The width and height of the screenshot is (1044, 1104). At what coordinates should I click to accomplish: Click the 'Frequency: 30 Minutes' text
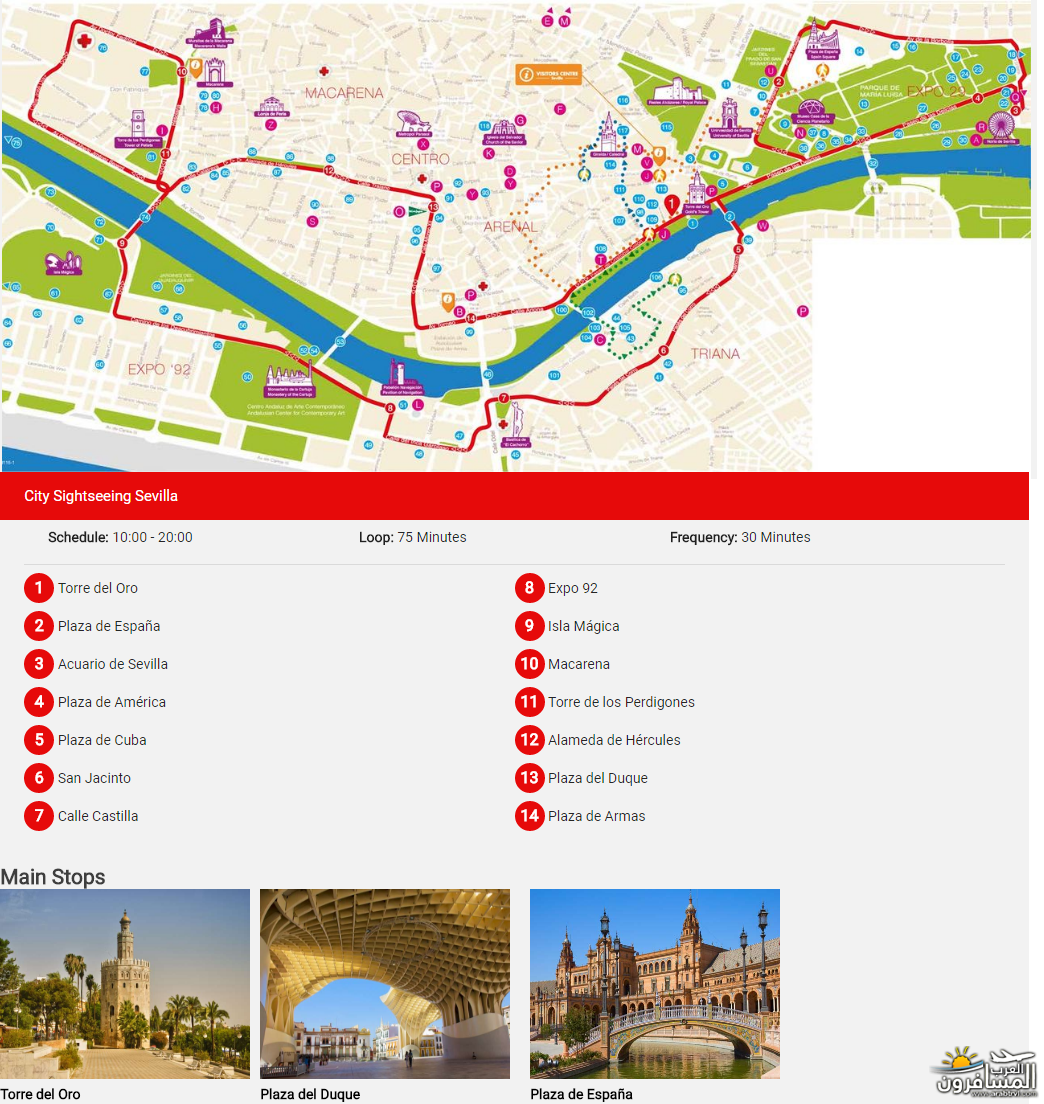[x=740, y=537]
